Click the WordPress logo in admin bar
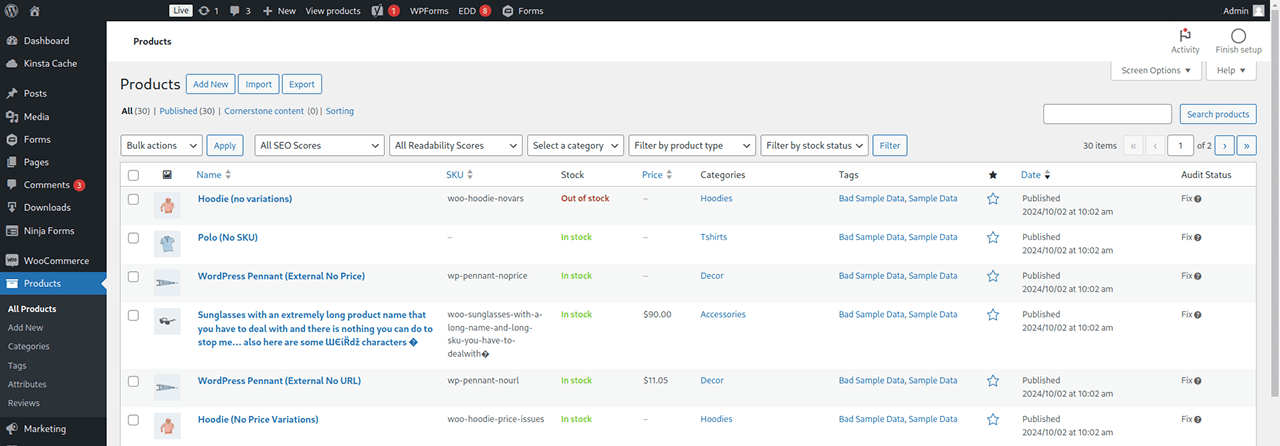 (x=11, y=10)
